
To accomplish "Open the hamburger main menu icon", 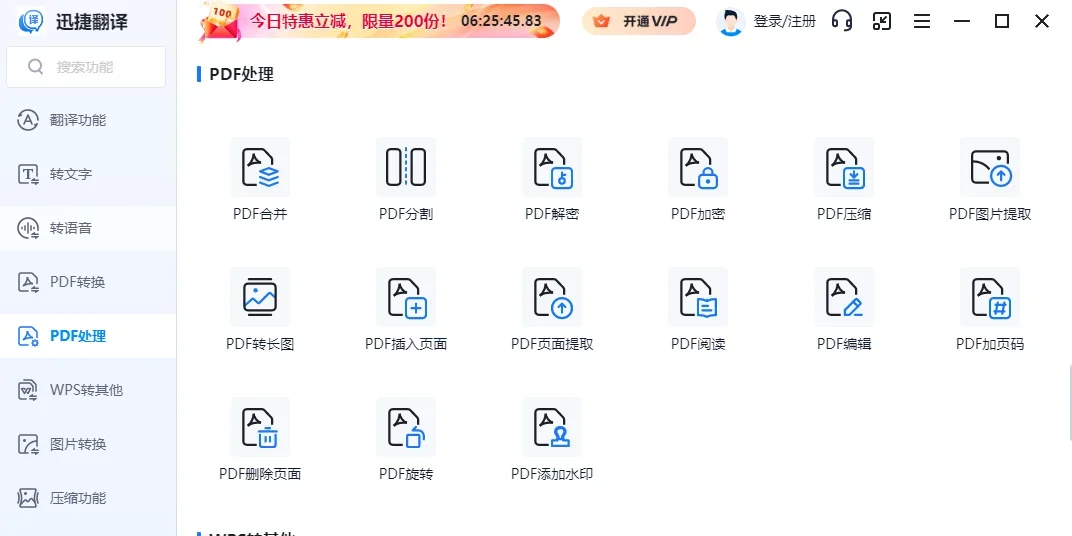I will (x=922, y=22).
